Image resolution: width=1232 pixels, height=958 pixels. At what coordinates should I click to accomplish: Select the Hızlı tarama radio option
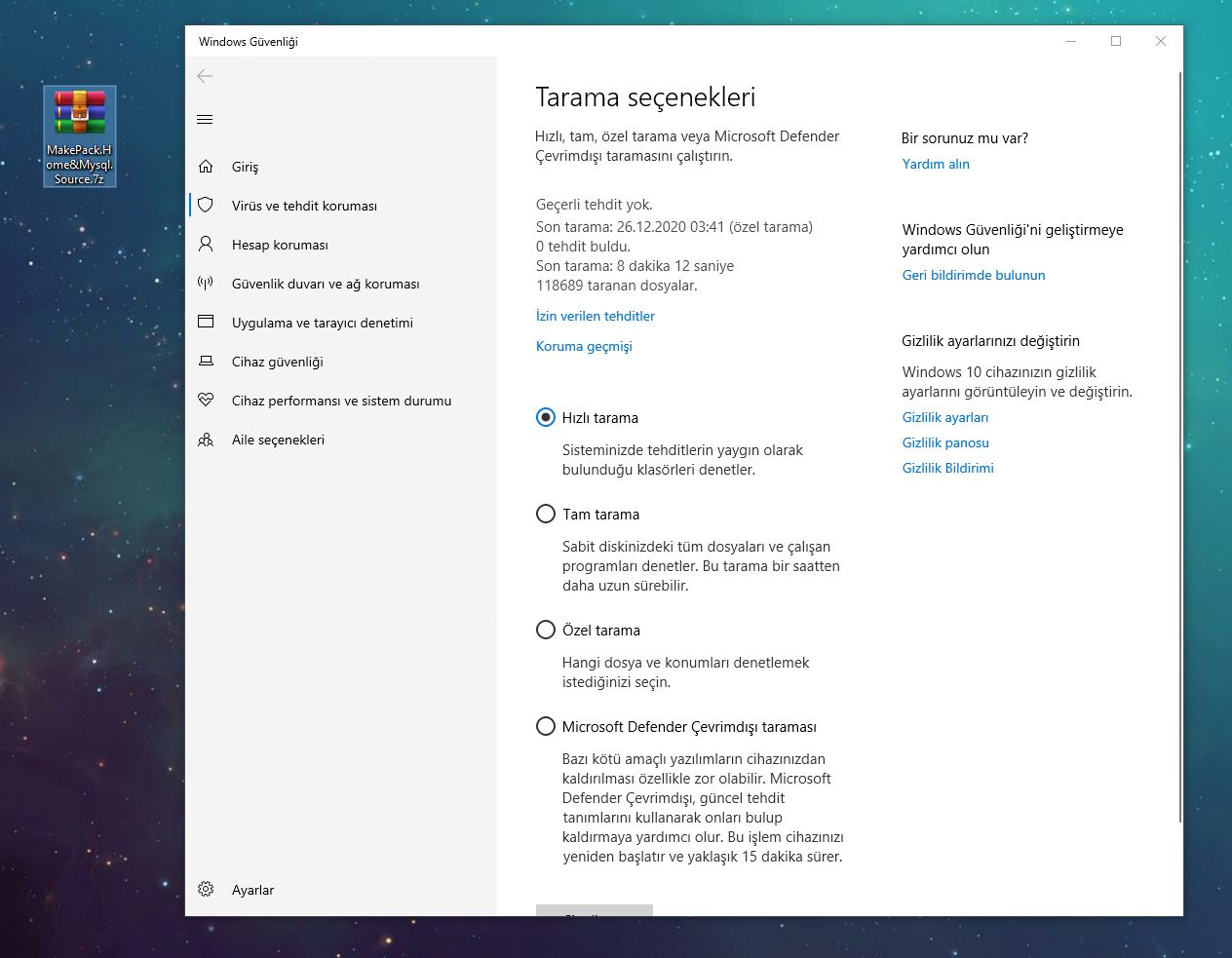[546, 417]
